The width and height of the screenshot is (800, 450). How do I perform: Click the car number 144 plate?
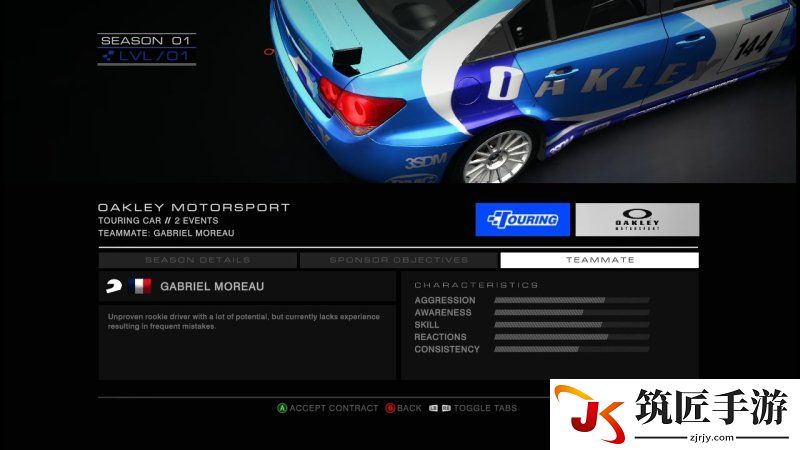point(754,45)
